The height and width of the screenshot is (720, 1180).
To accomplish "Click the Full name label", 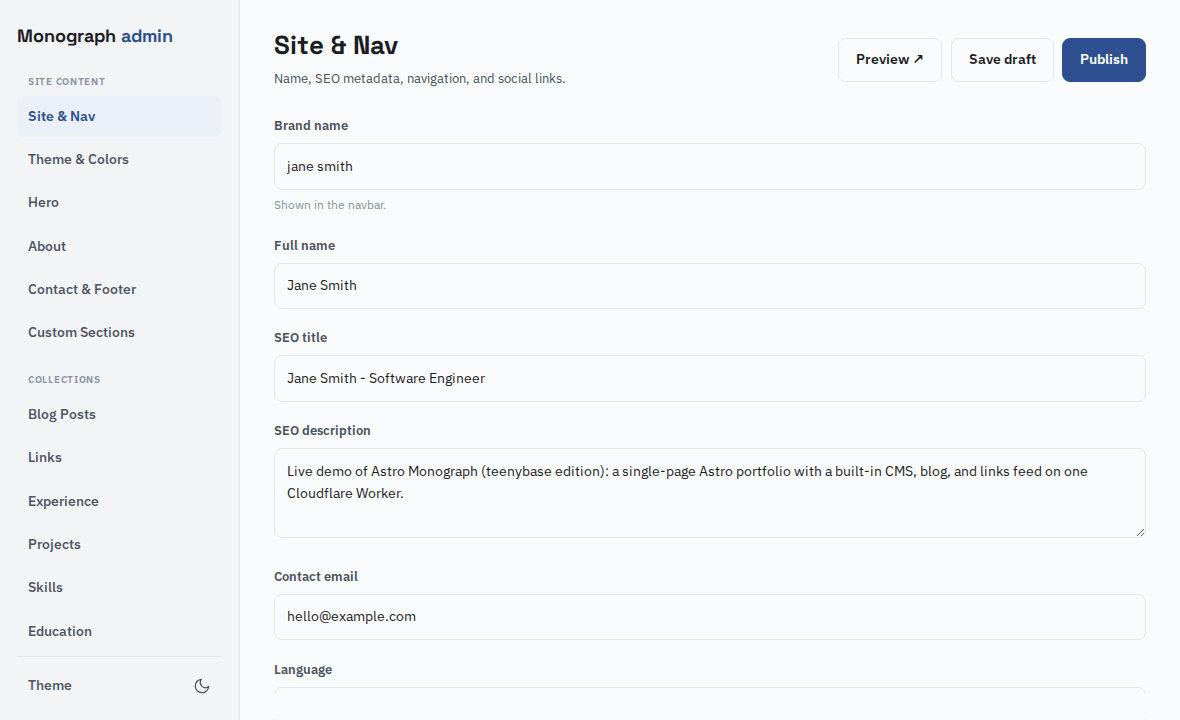I will 304,245.
